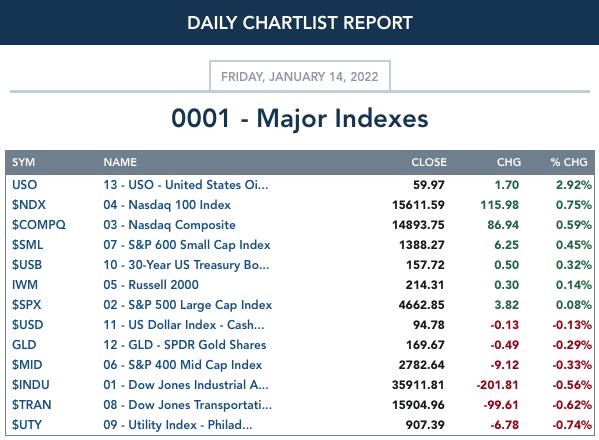The image size is (599, 440).
Task: Open the S&P 400 Mid Cap Index link
Action: point(183,365)
